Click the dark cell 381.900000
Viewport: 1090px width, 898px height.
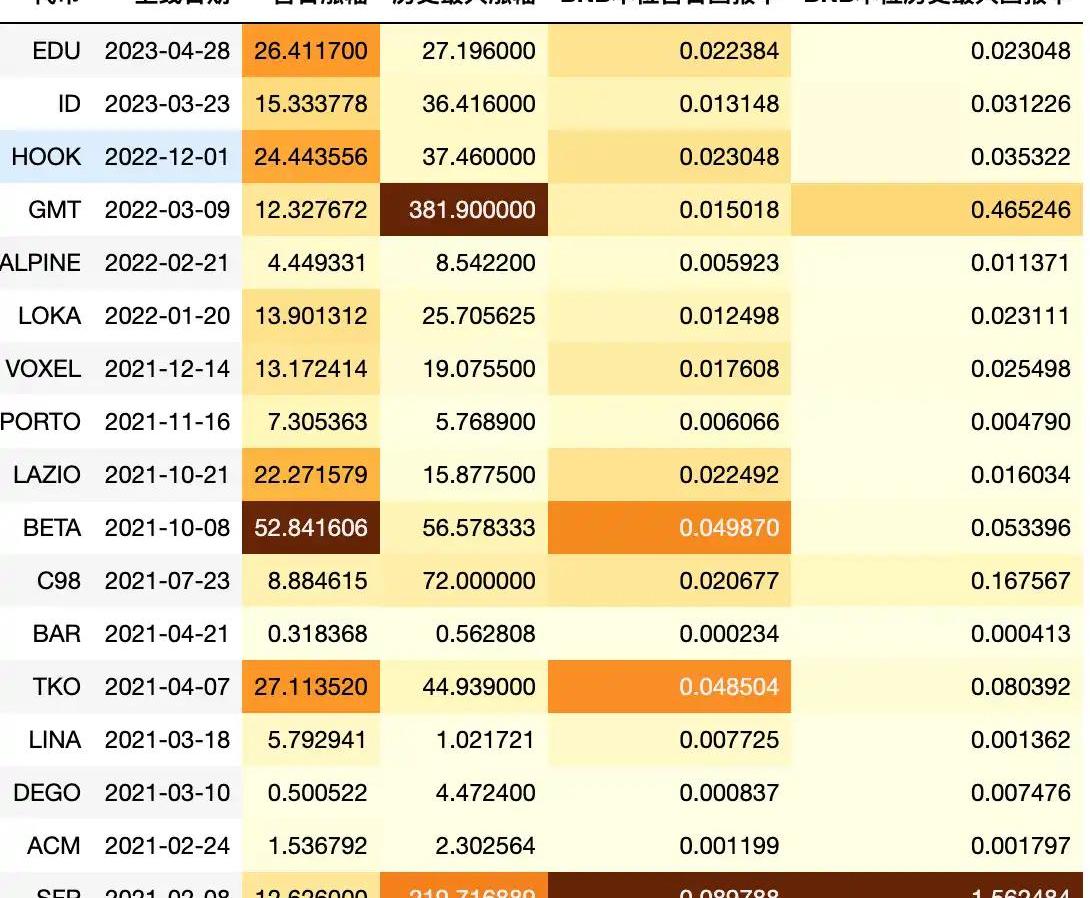472,209
